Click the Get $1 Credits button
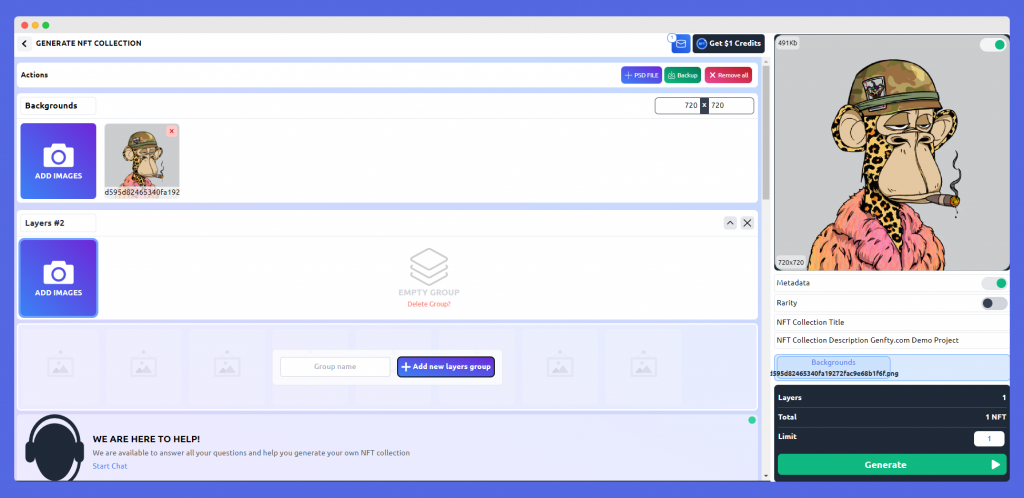The width and height of the screenshot is (1024, 498). [x=728, y=44]
